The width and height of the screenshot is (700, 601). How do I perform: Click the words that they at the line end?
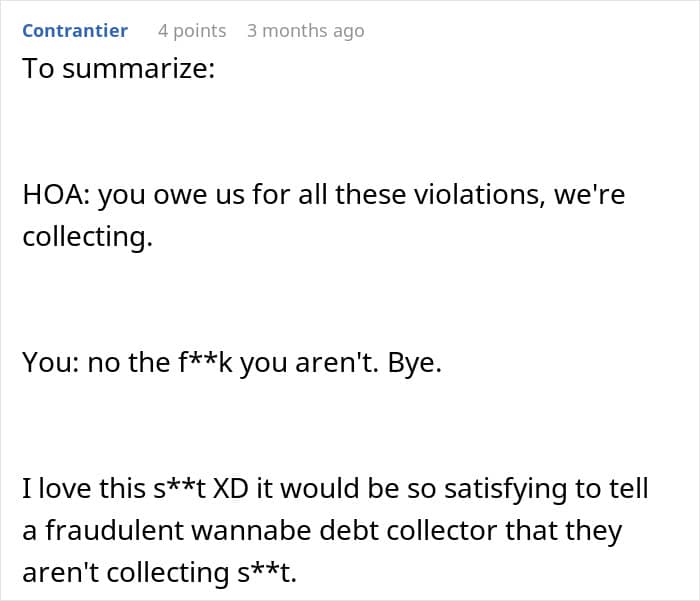(564, 531)
